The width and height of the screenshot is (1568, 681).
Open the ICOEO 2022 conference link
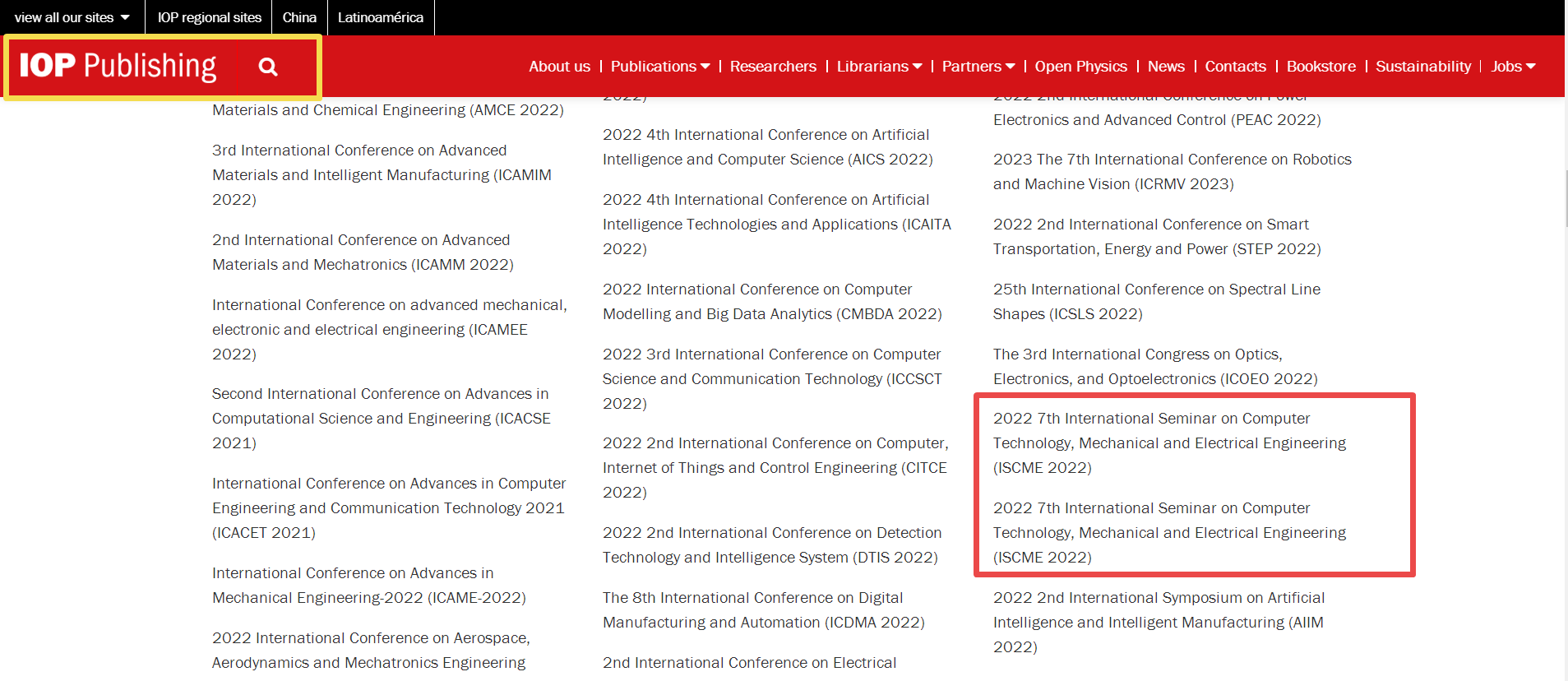tap(1155, 367)
